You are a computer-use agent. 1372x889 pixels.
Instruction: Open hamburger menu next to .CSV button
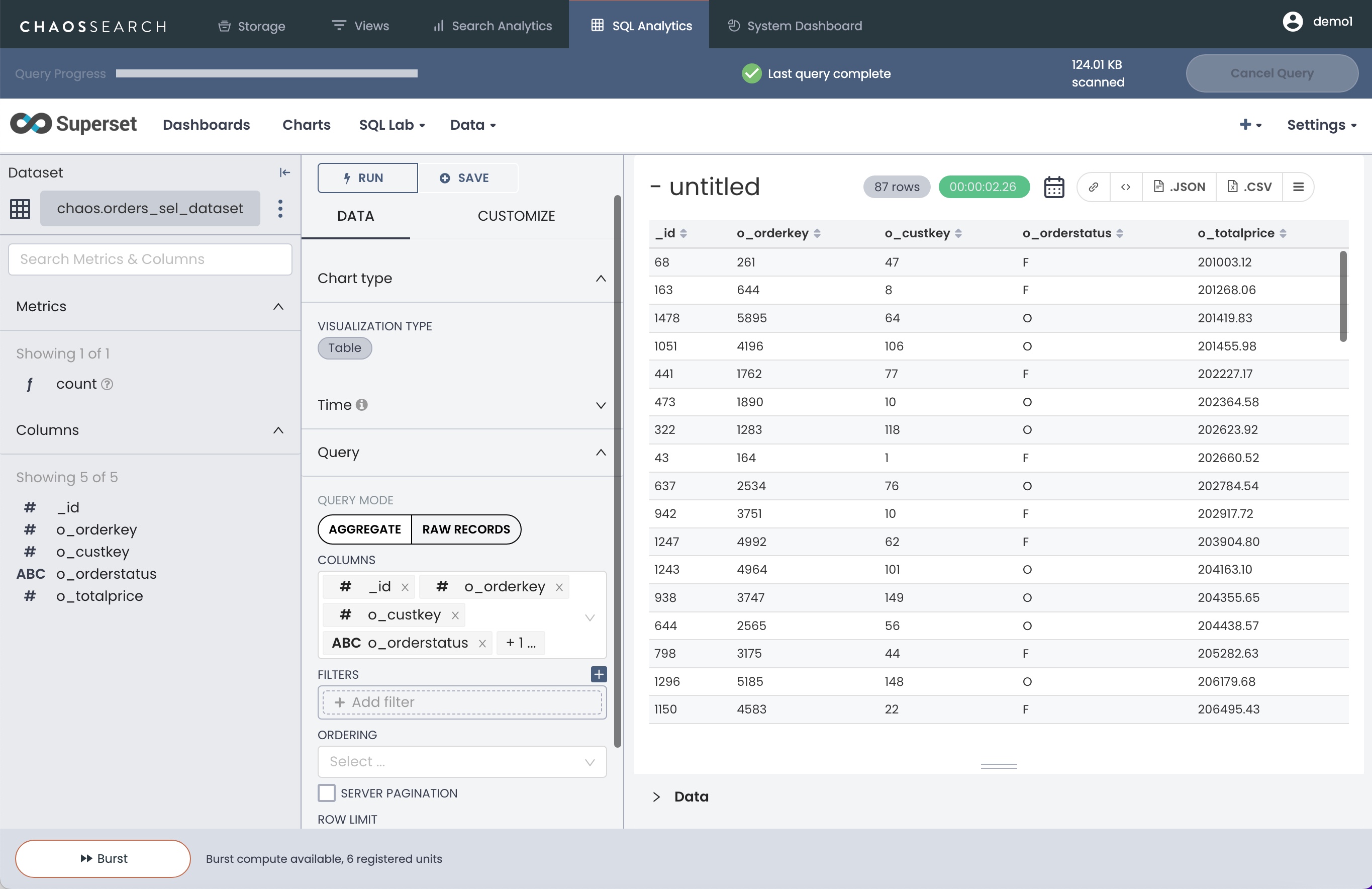1298,187
